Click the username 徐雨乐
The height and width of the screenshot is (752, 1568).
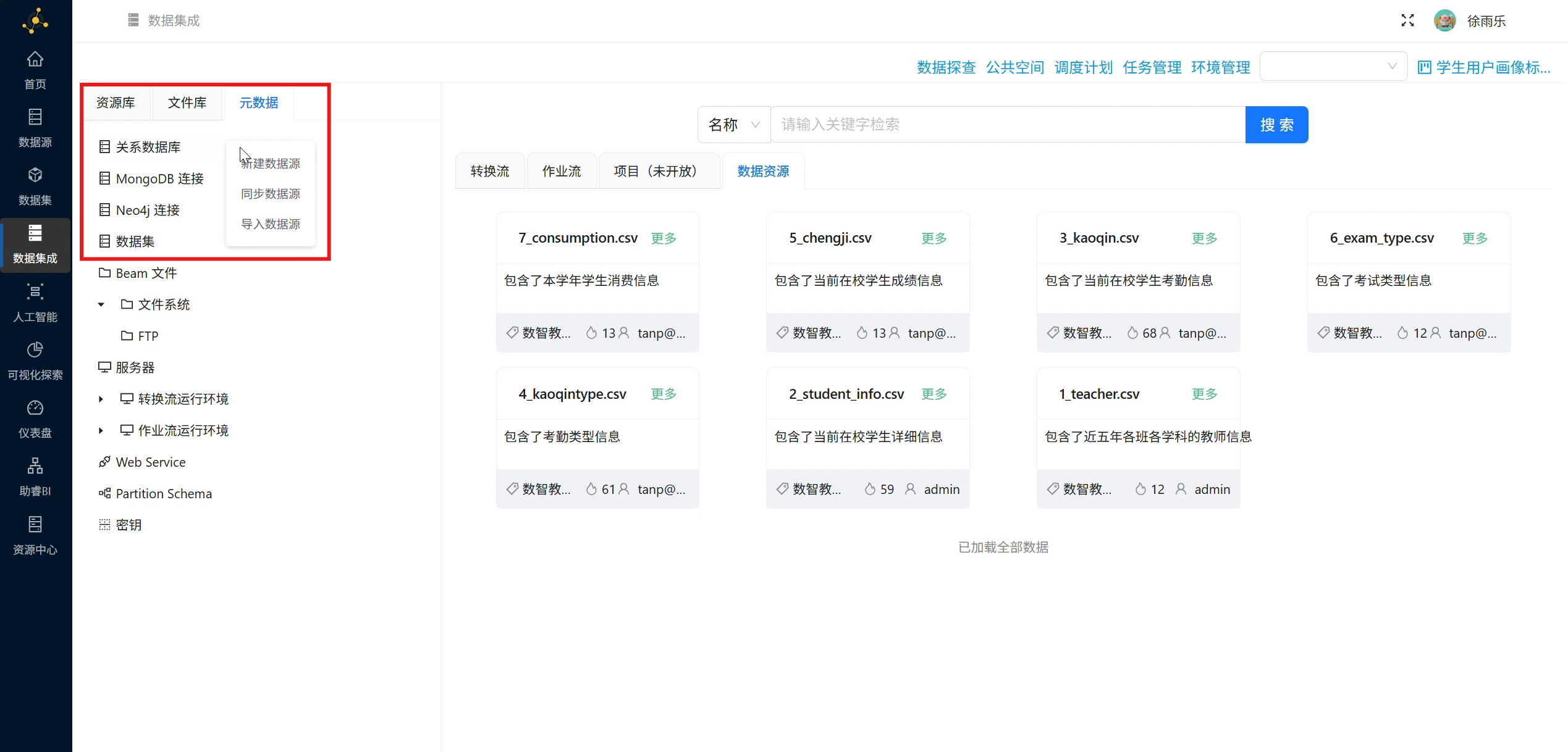tap(1486, 21)
